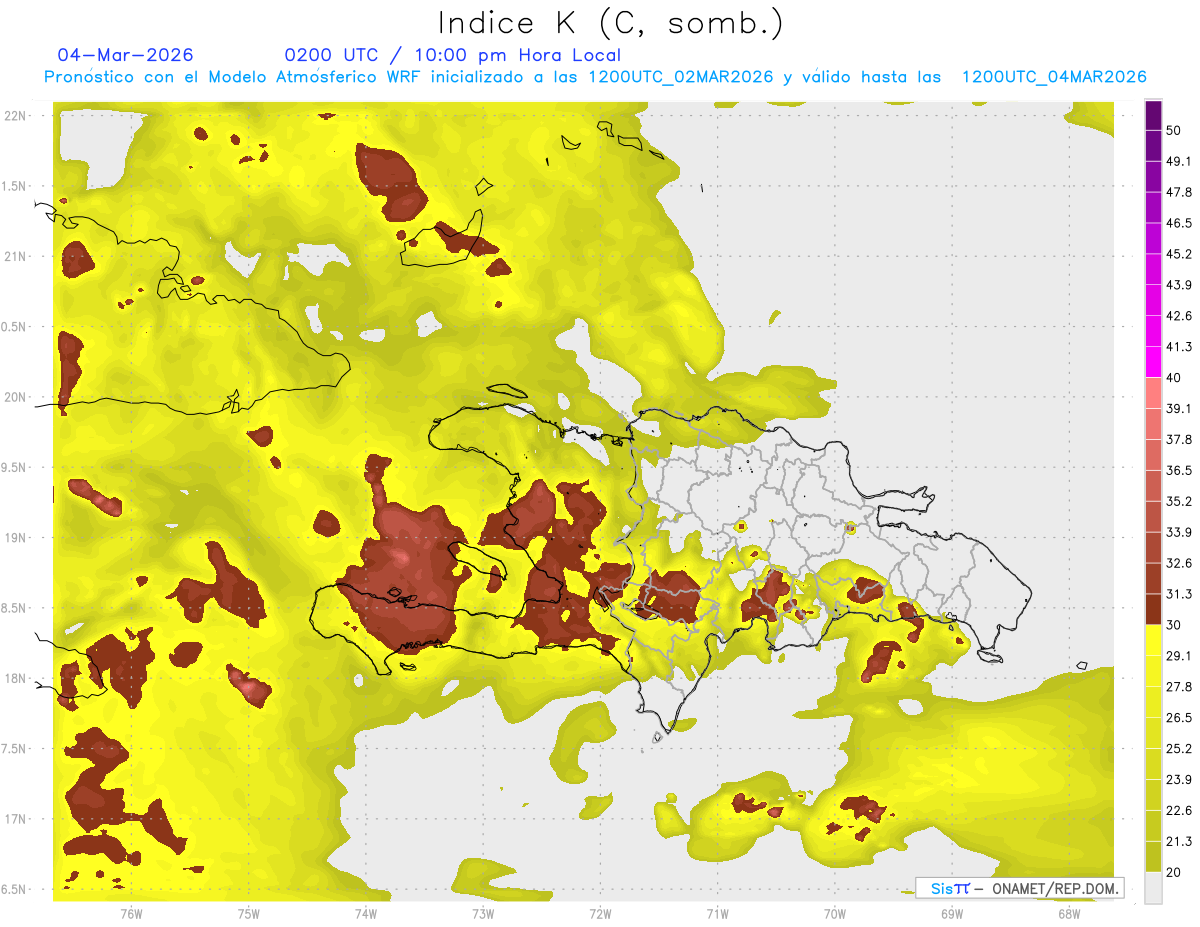The image size is (1200, 927).
Task: Click the colorbar value 23.9
Action: tap(1178, 780)
